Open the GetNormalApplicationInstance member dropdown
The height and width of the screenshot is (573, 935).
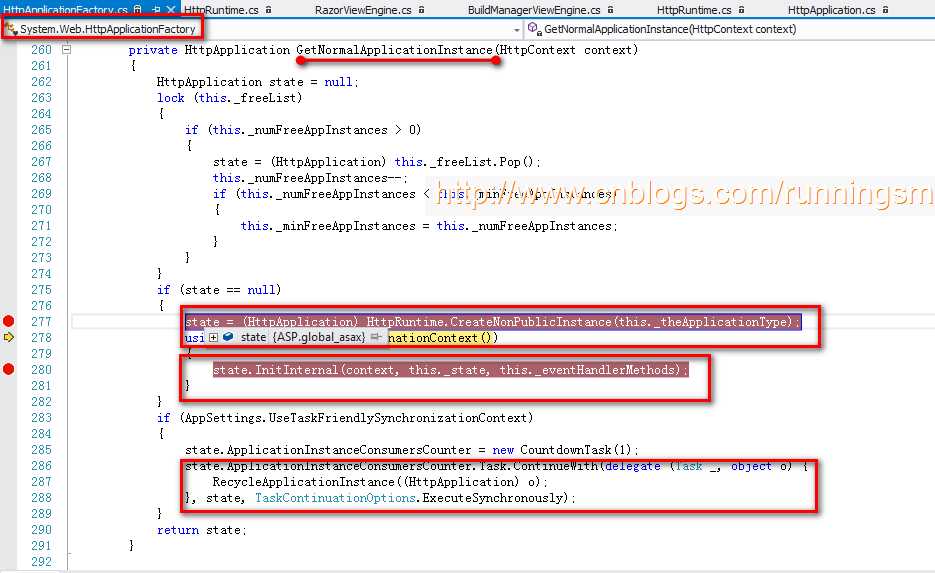click(x=729, y=29)
